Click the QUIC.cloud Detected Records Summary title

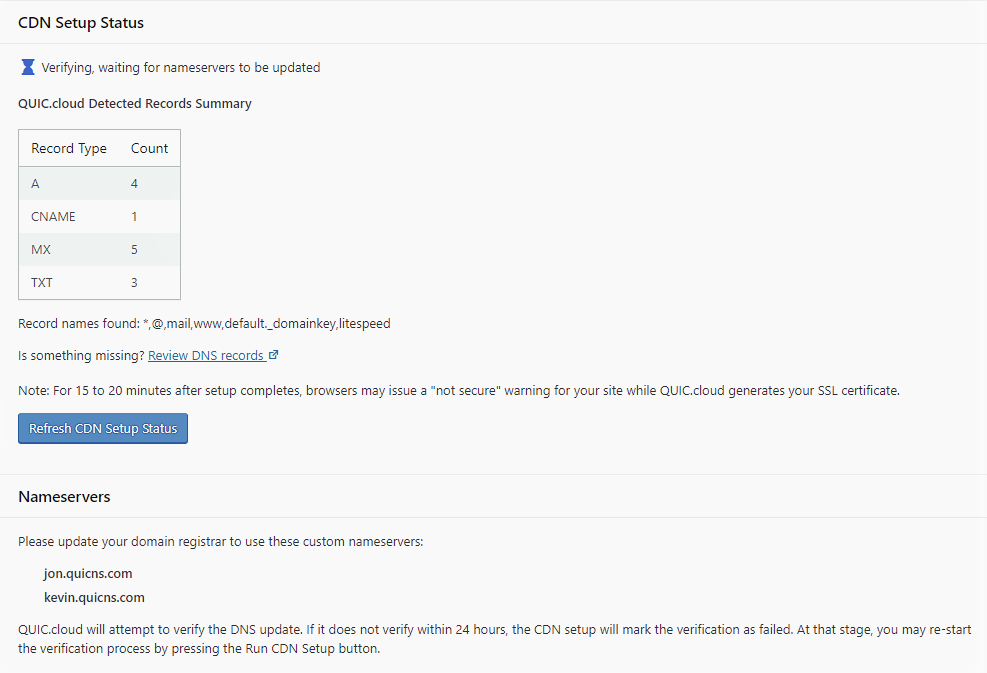[x=135, y=103]
